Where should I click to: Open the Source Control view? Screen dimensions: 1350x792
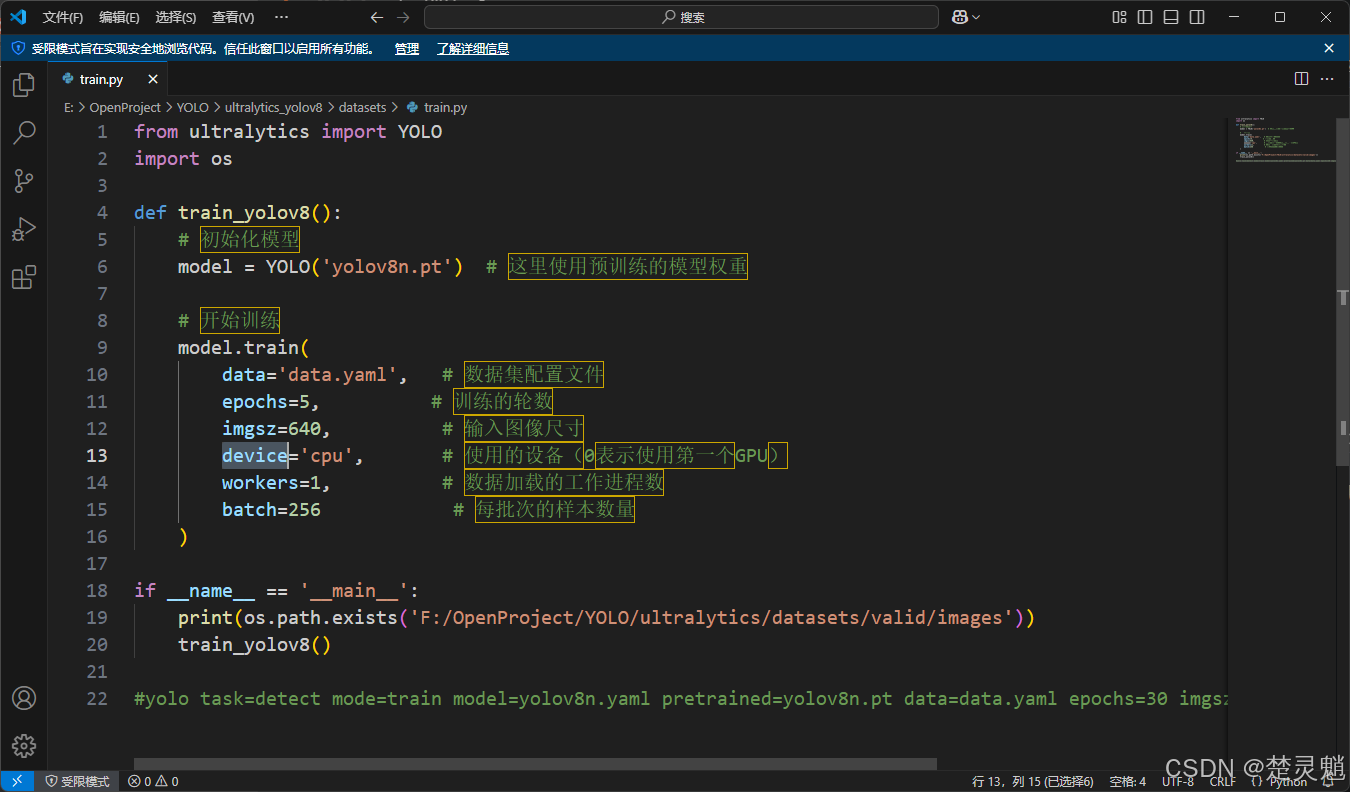click(24, 181)
